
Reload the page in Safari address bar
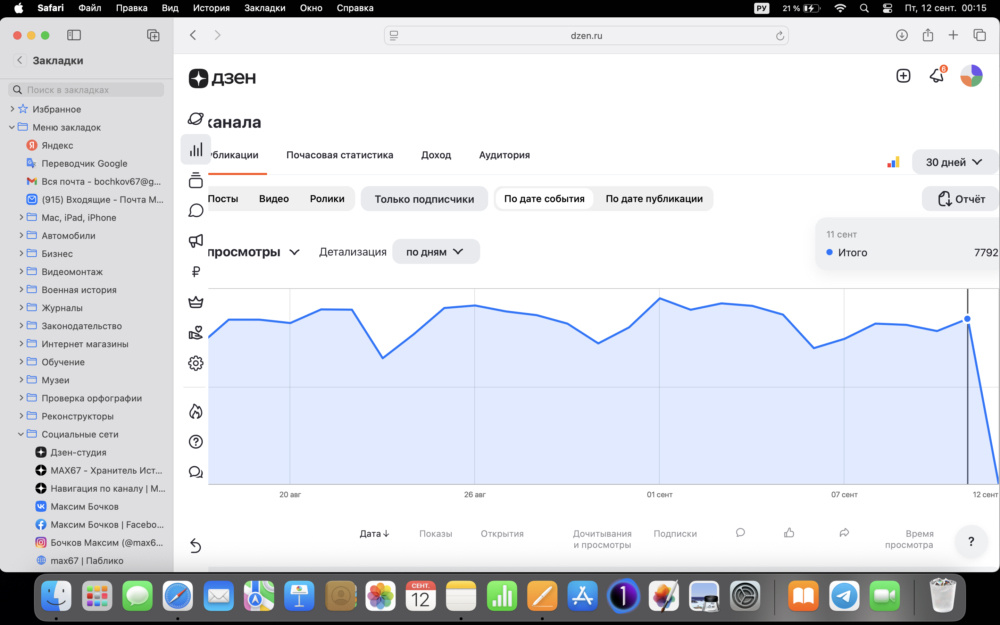(779, 36)
